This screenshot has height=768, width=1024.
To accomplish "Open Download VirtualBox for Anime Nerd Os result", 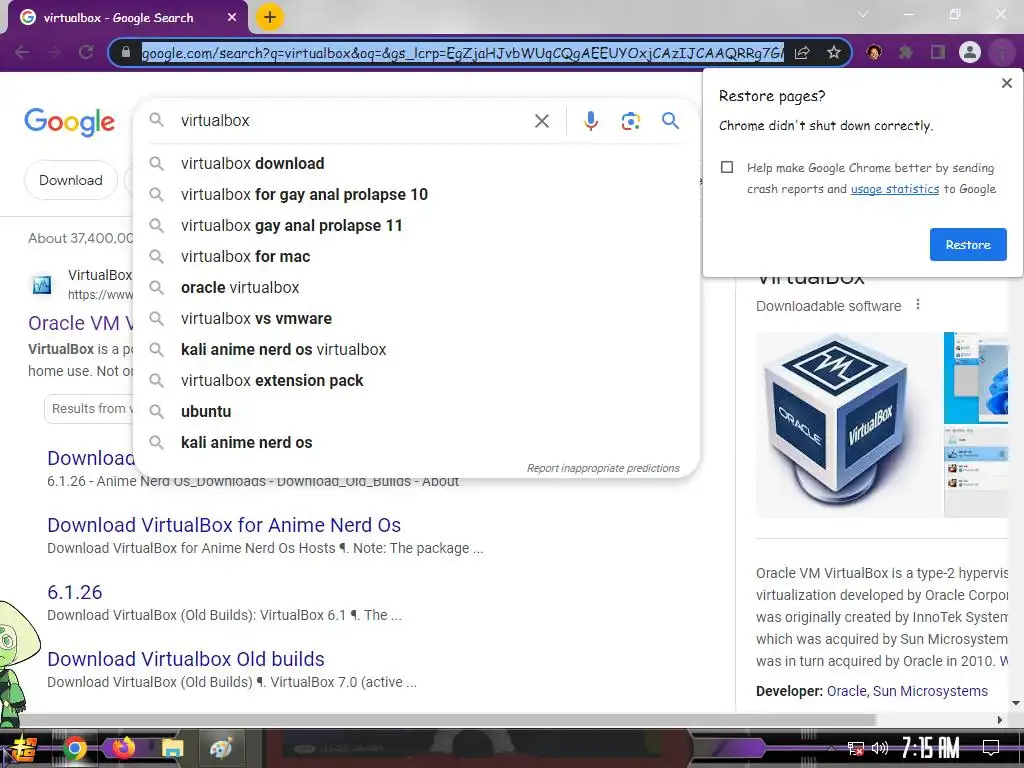I will 224,525.
